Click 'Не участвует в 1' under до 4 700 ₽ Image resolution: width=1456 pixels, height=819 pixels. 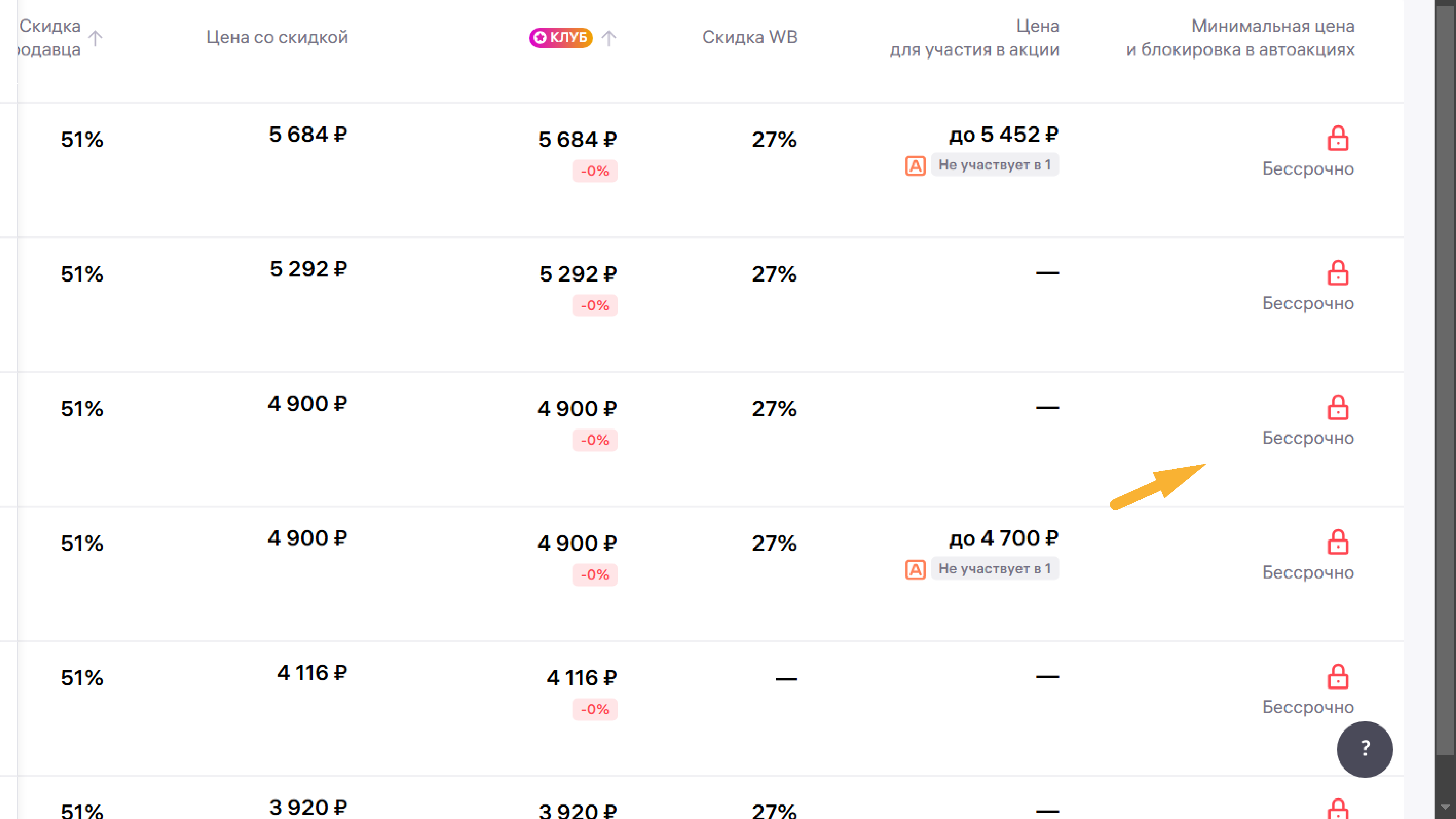tap(994, 569)
